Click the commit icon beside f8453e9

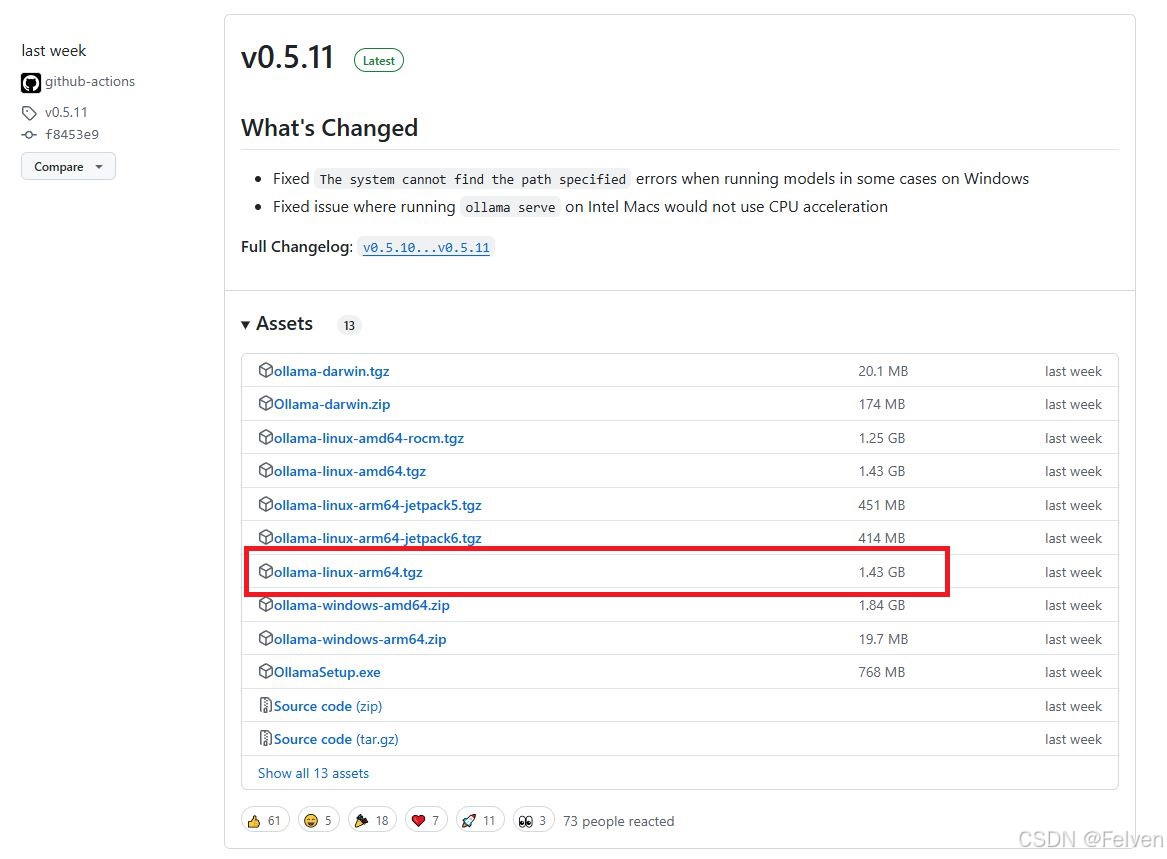pos(29,135)
